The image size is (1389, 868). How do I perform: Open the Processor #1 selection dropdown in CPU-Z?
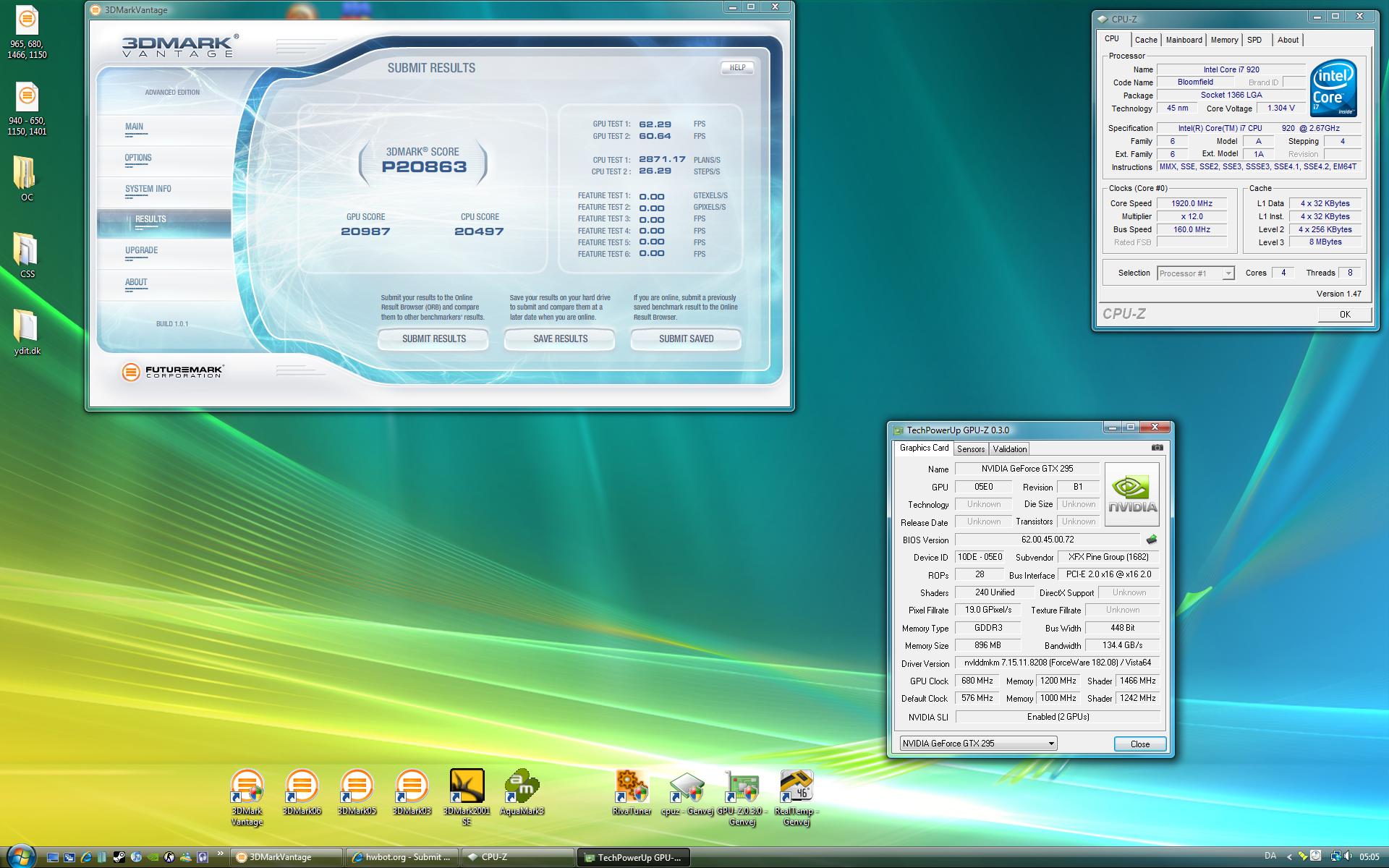[1195, 273]
